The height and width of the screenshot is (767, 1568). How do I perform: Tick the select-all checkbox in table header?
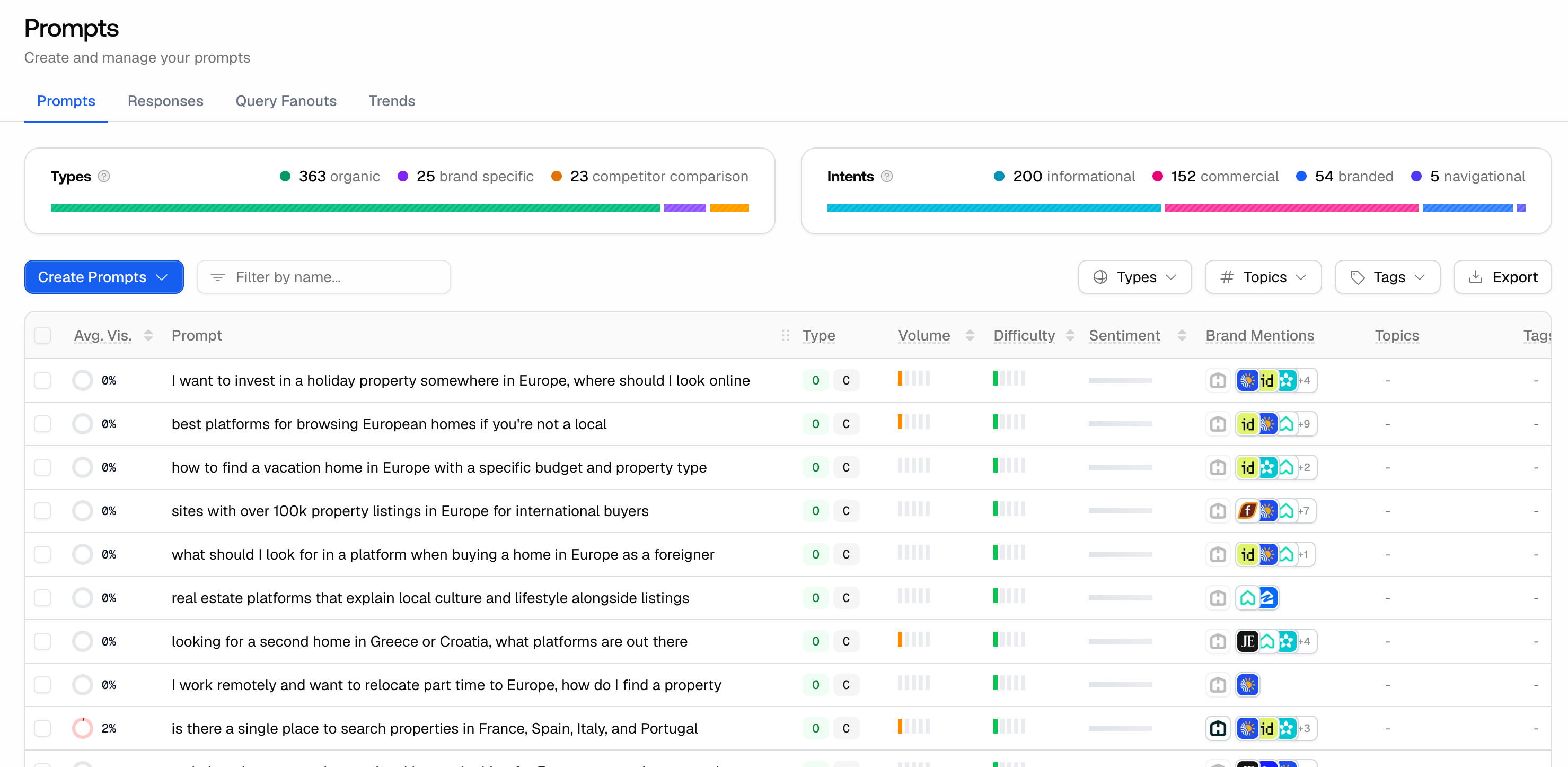point(42,335)
